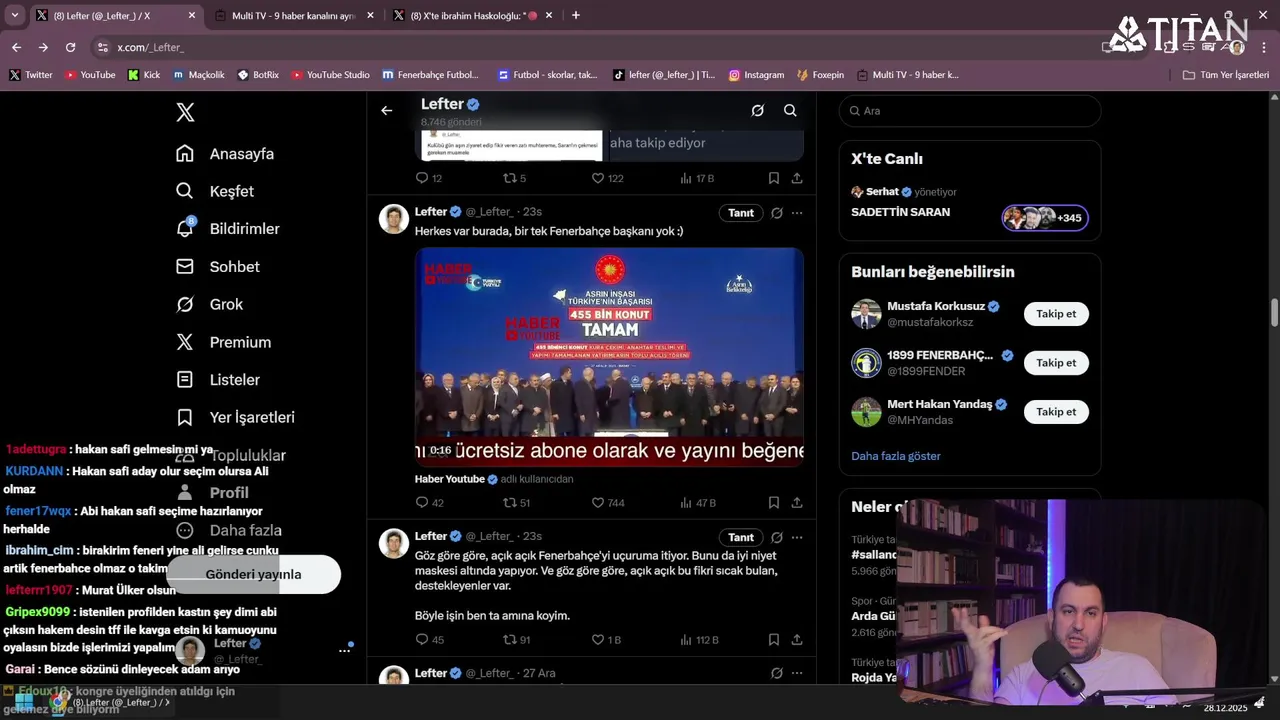Open more options on 27 Ara post

point(797,674)
